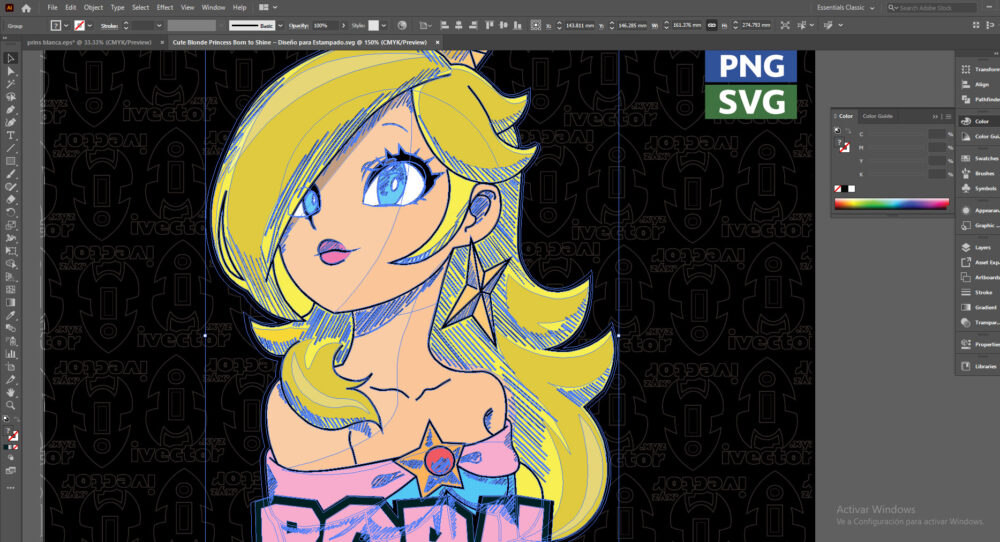Click the Home icon
The width and height of the screenshot is (1000, 542).
(26, 8)
